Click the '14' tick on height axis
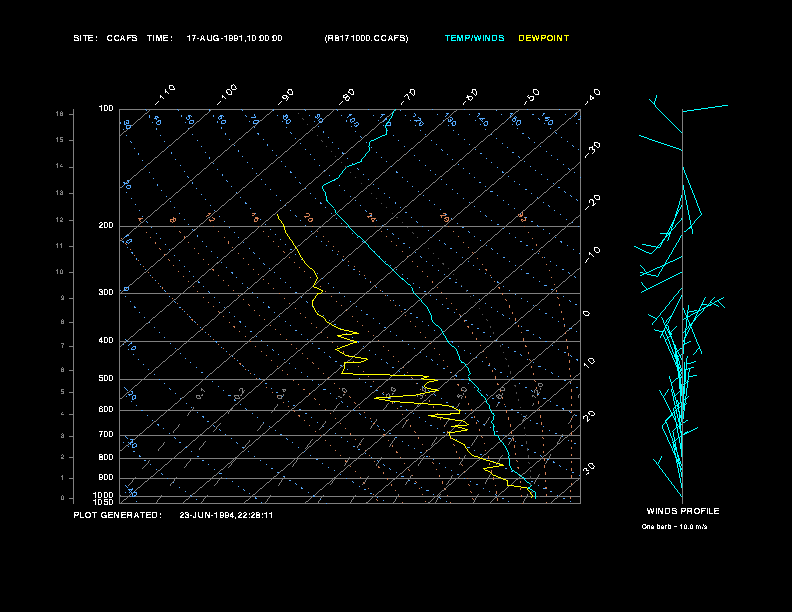This screenshot has width=792, height=612. click(x=60, y=167)
